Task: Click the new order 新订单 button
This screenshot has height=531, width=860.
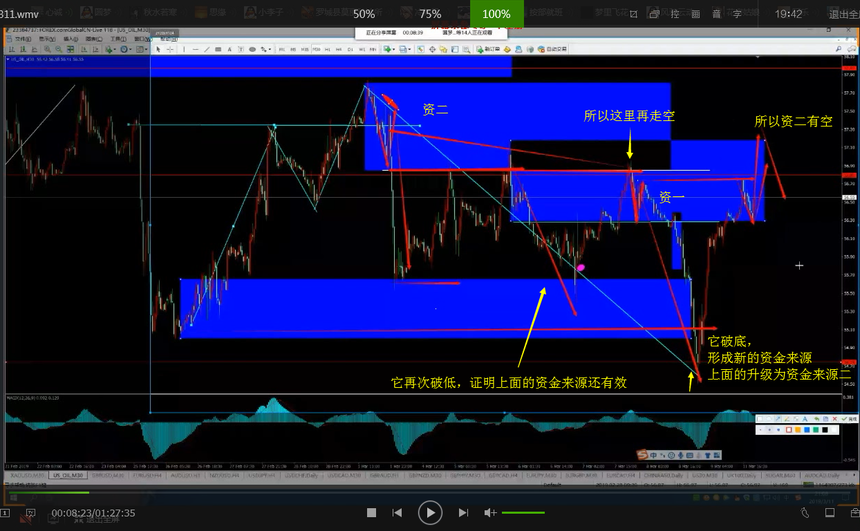Action: [x=488, y=49]
